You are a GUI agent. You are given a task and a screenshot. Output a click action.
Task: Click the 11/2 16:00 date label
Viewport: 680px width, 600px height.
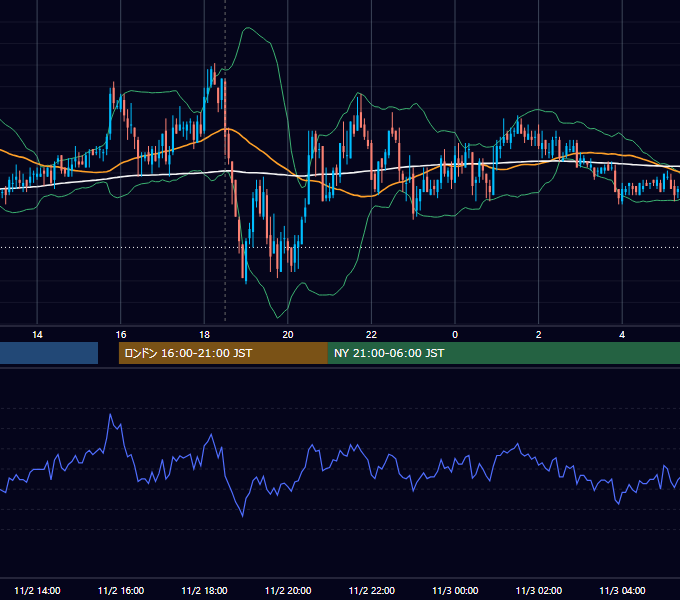tap(121, 590)
